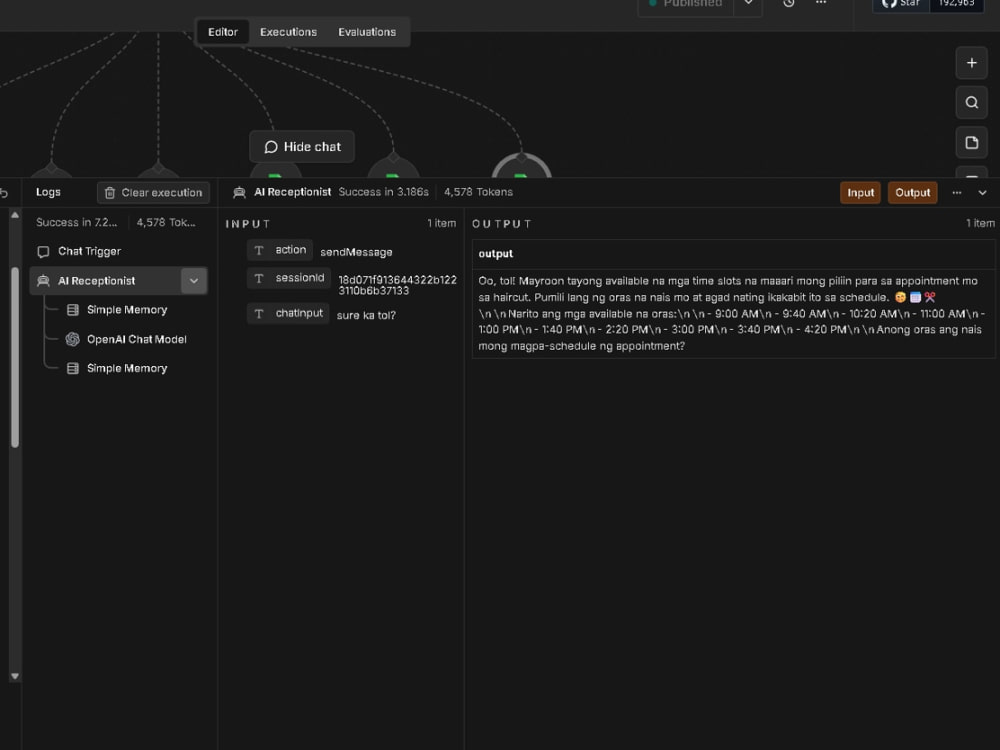1000x750 pixels.
Task: Click the magnifier search icon on canvas
Action: [x=971, y=103]
